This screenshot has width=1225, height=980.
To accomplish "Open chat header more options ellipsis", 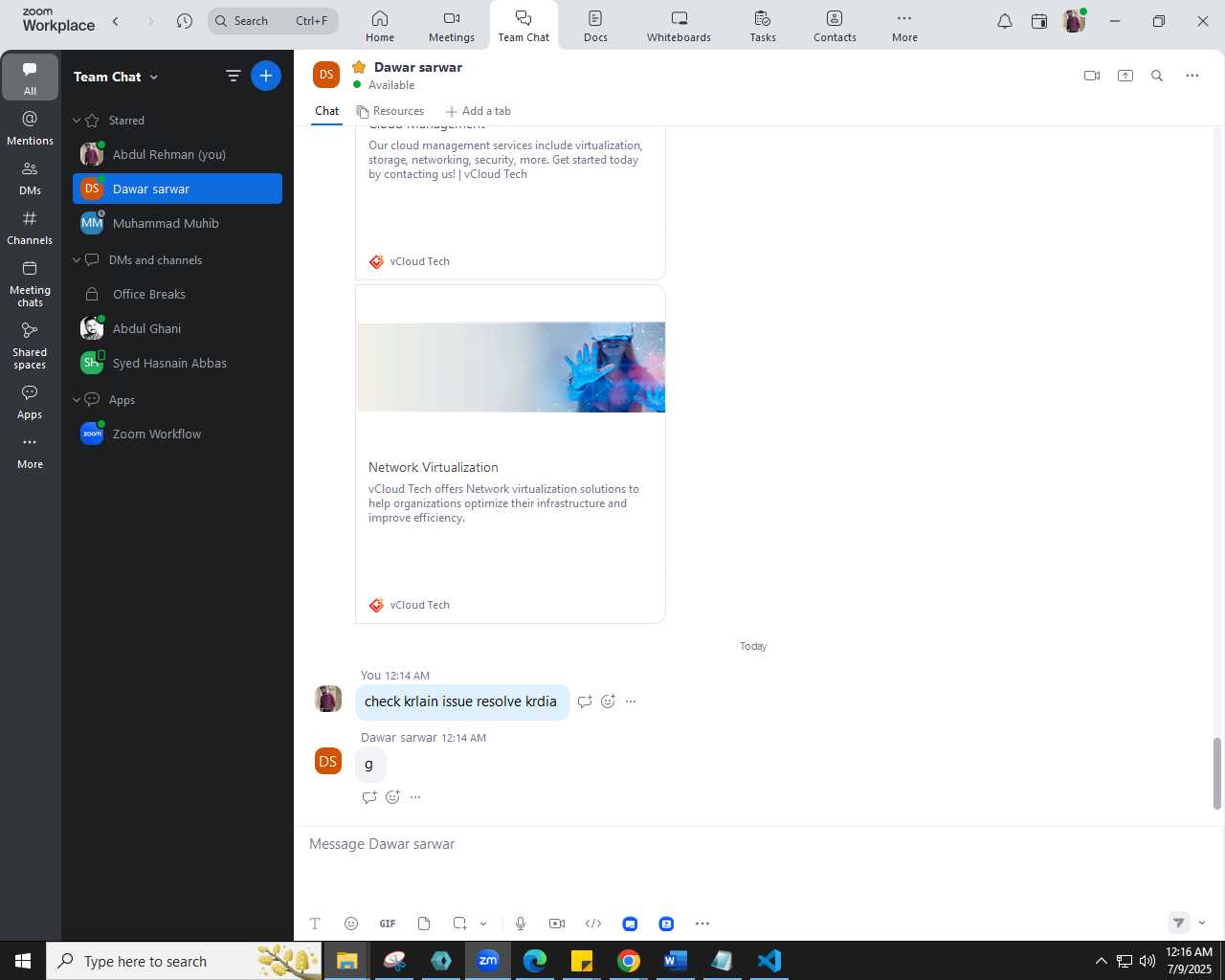I will point(1192,76).
